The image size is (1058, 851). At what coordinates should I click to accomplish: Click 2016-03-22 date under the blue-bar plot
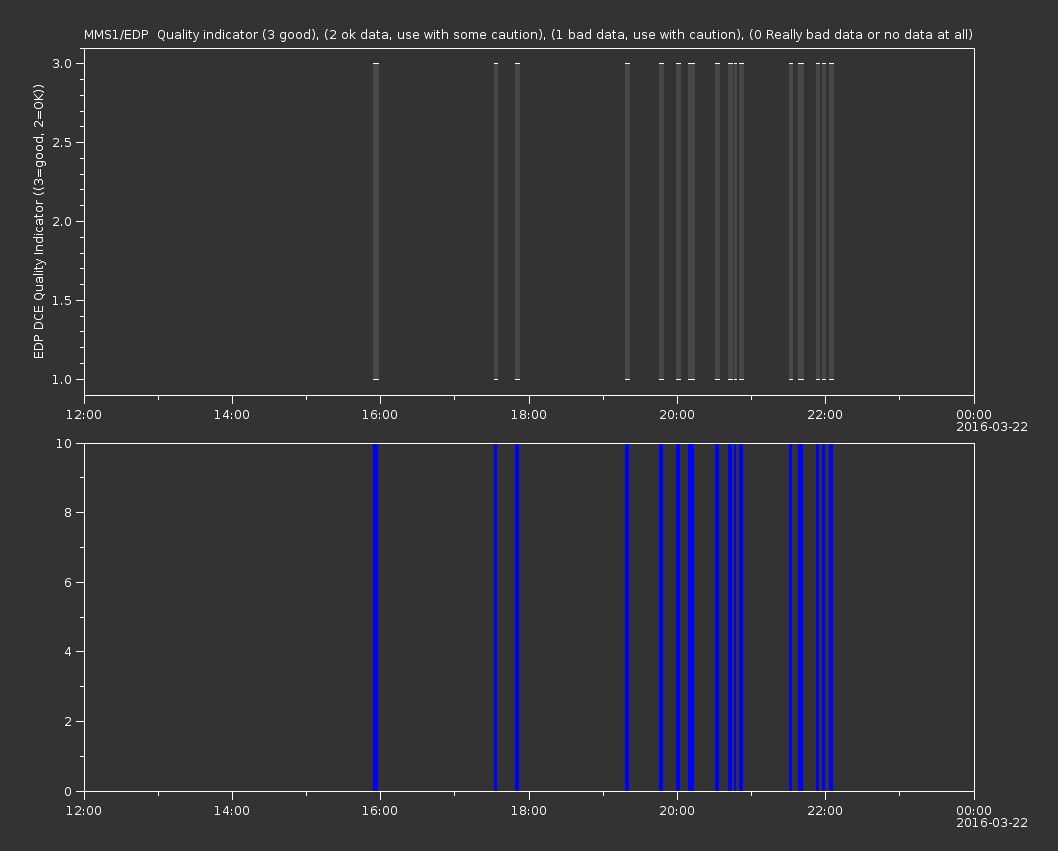tap(992, 823)
